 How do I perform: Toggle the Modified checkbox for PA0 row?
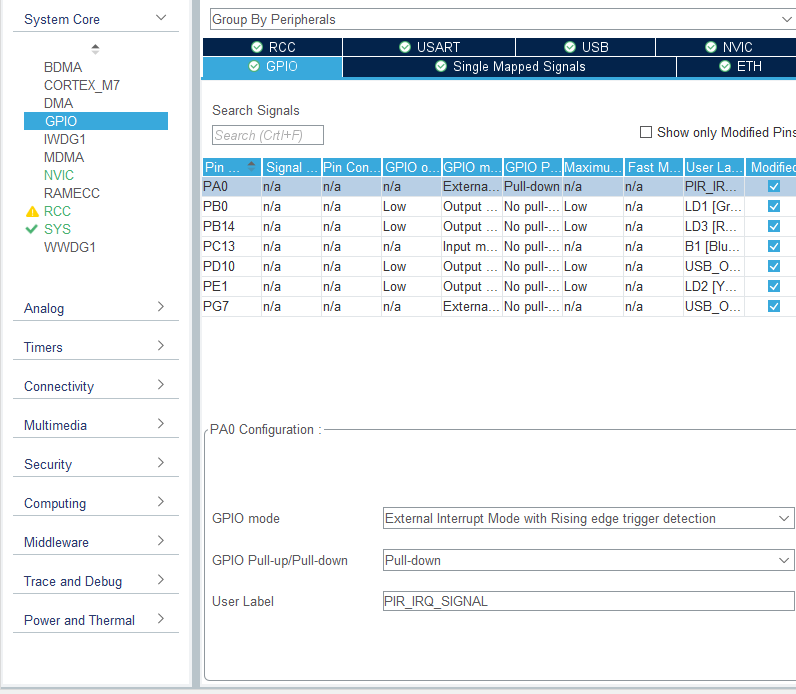773,186
